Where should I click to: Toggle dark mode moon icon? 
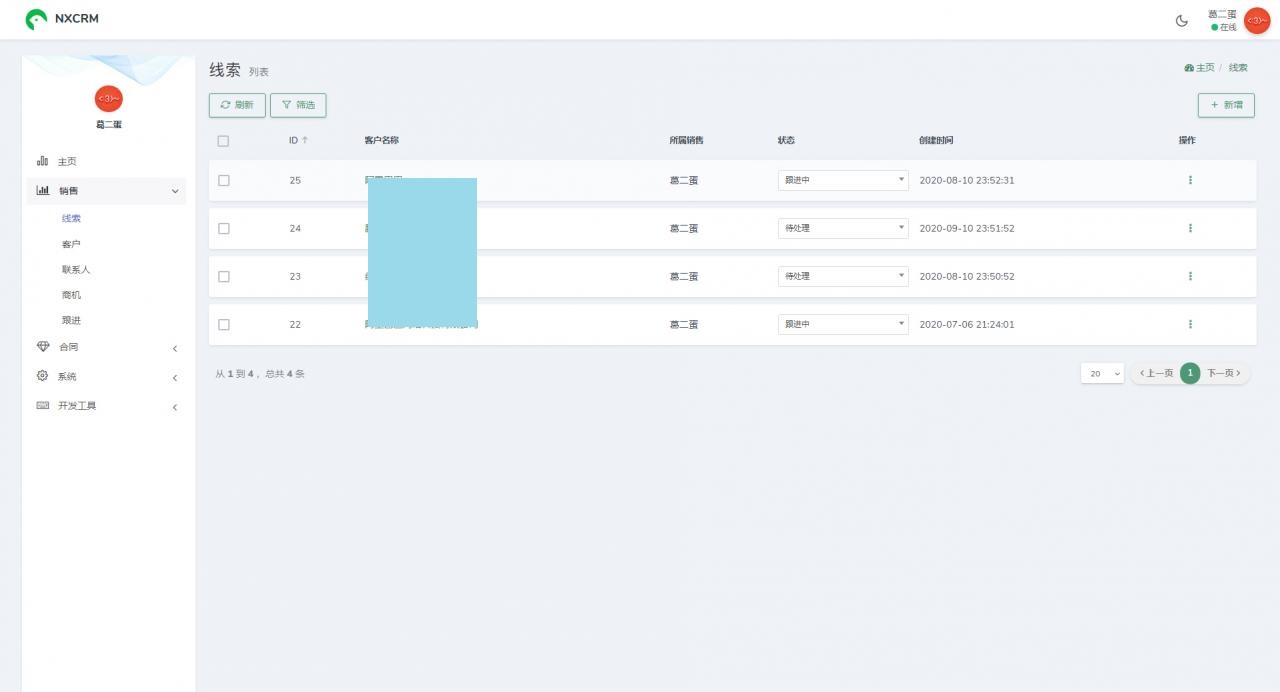1181,20
